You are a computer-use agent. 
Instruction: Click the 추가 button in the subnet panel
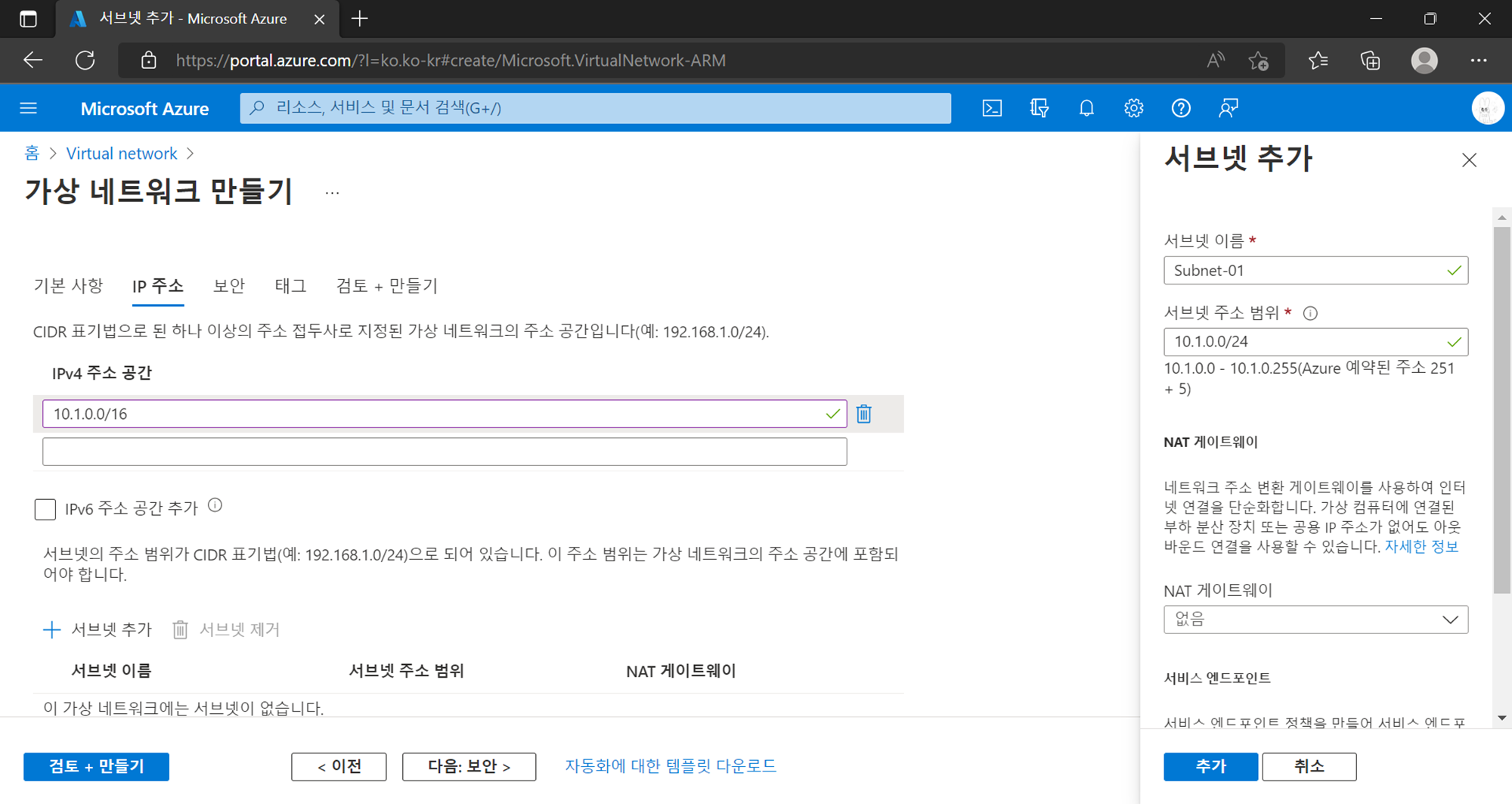pos(1210,766)
